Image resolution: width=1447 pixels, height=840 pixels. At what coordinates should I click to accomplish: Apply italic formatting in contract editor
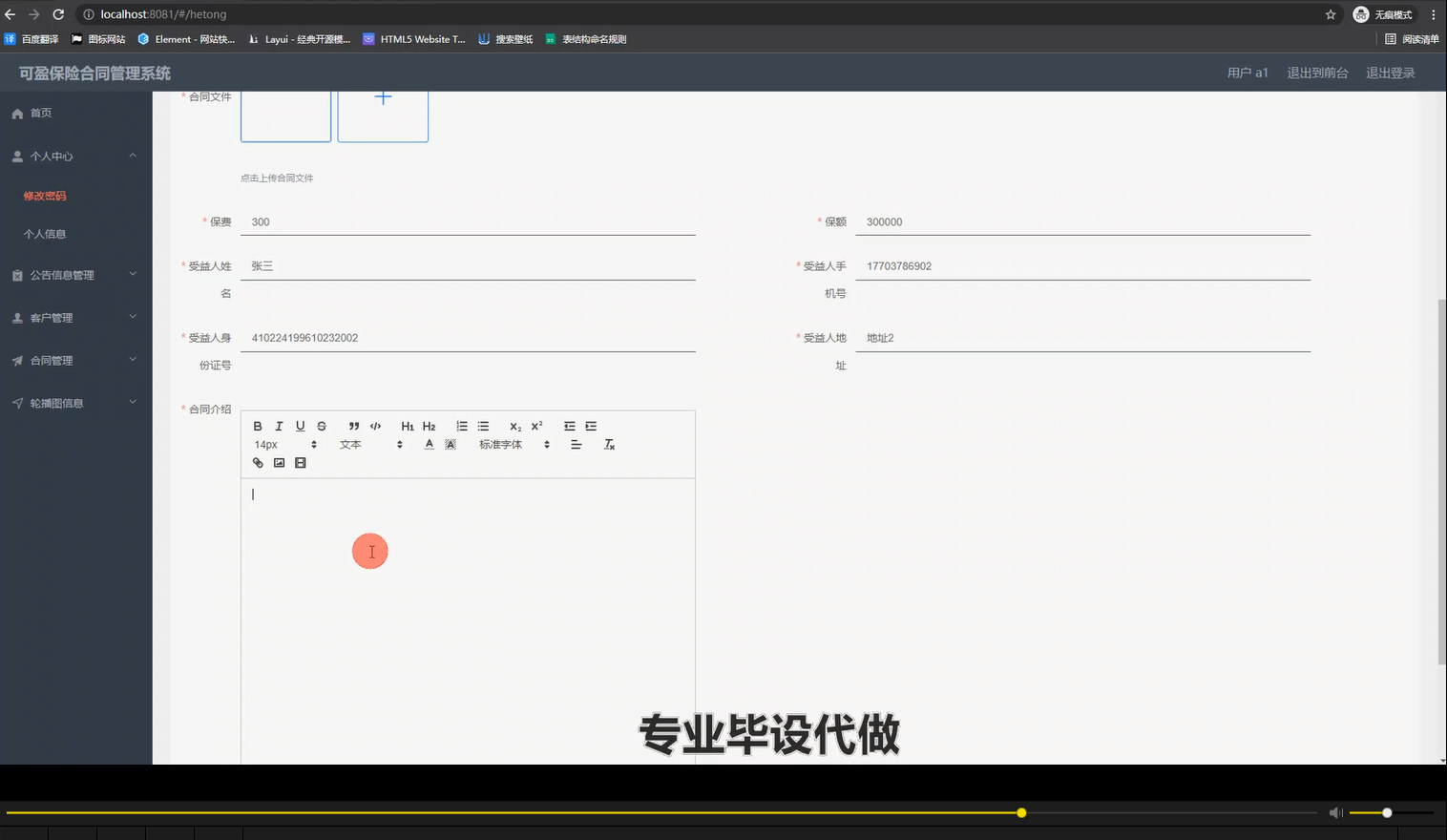click(279, 426)
